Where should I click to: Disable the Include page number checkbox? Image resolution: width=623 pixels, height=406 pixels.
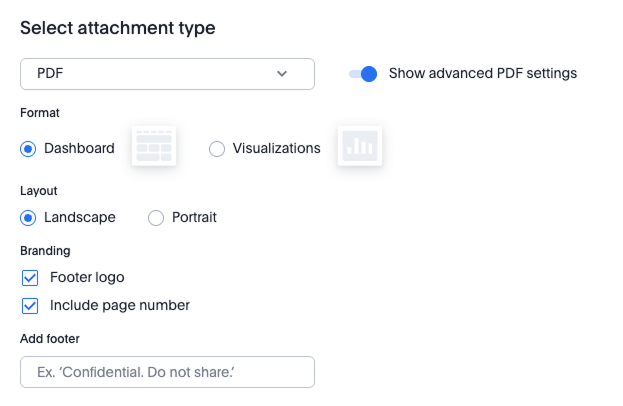[29, 305]
